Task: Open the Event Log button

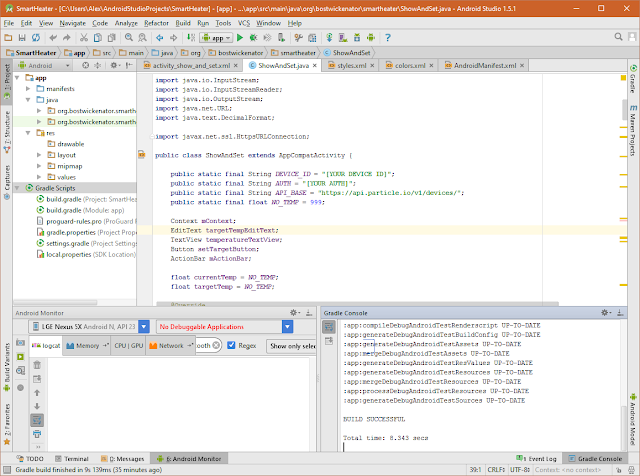Action: [x=536, y=458]
